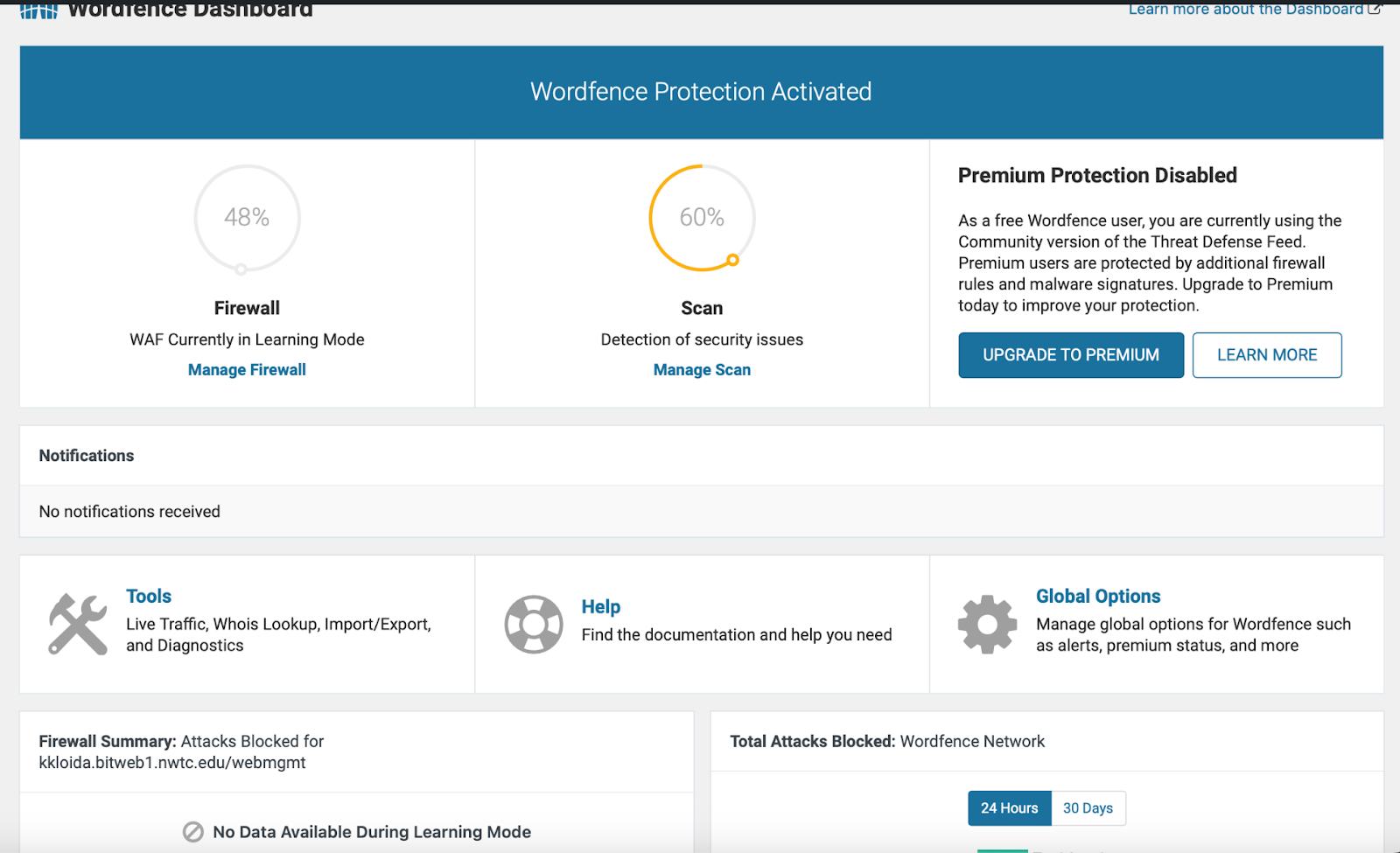
Task: Click the 'Premium Protection Disabled' heading
Action: tap(1097, 176)
